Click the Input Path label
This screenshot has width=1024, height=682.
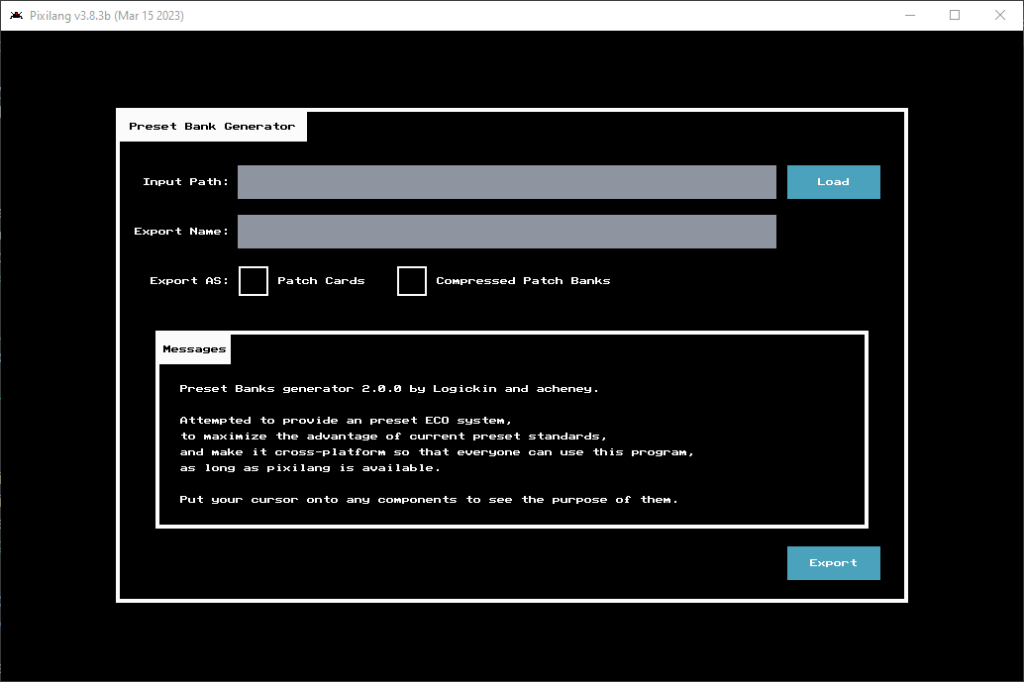pos(185,182)
